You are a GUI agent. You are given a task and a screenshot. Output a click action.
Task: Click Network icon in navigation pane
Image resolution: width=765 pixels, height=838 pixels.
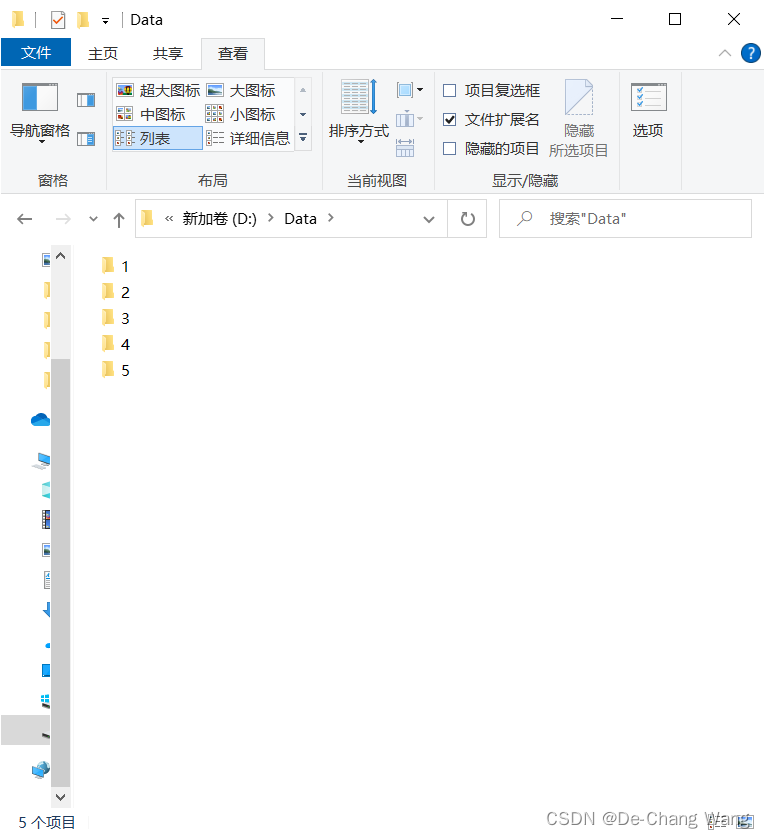point(41,770)
